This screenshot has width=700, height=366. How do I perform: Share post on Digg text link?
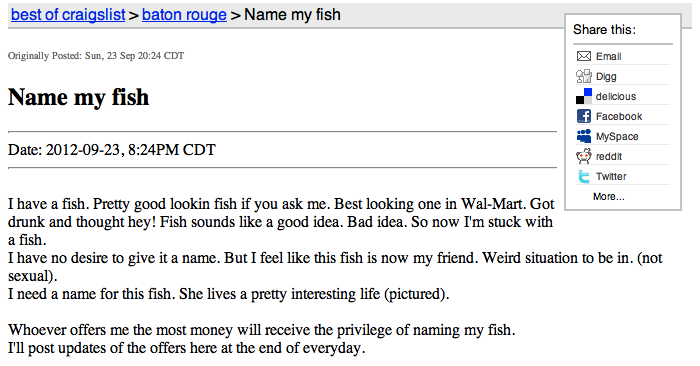point(606,76)
